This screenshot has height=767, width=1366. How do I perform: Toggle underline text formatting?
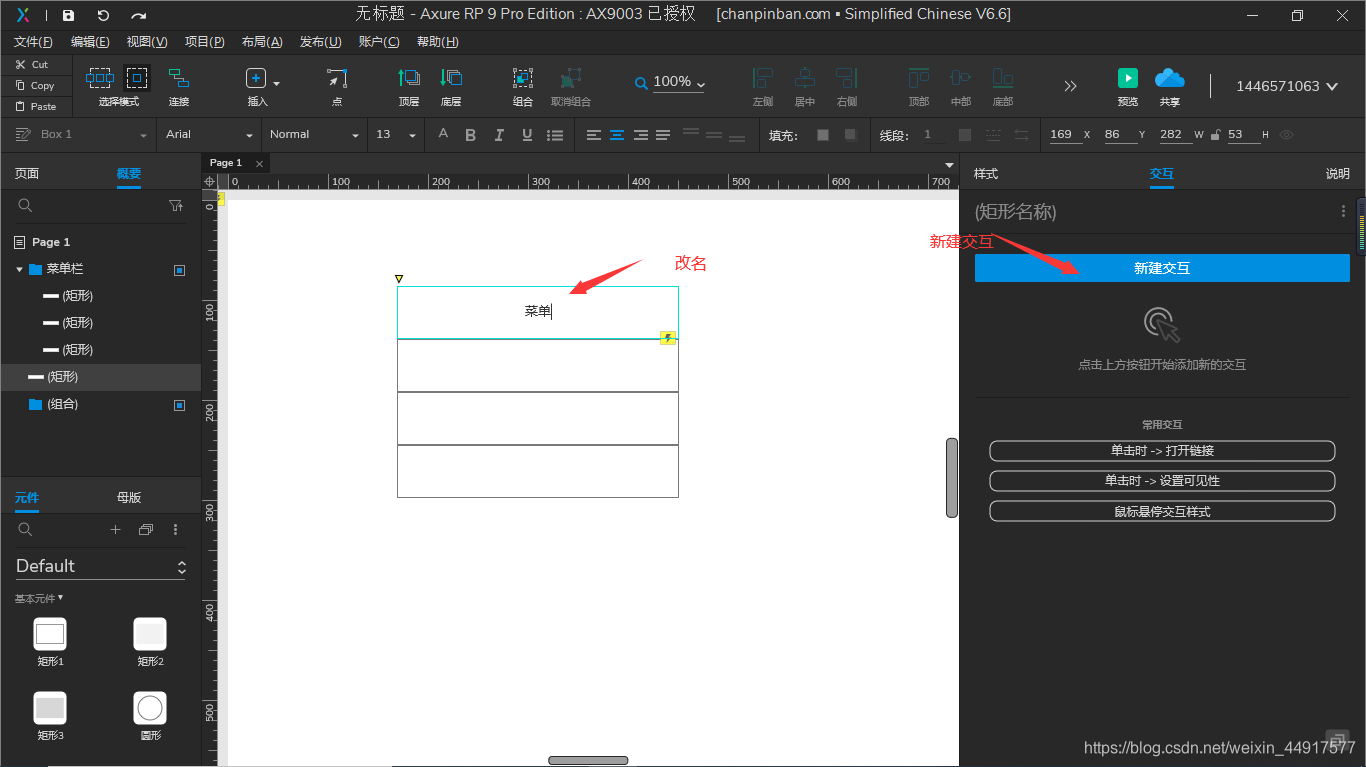(x=527, y=135)
